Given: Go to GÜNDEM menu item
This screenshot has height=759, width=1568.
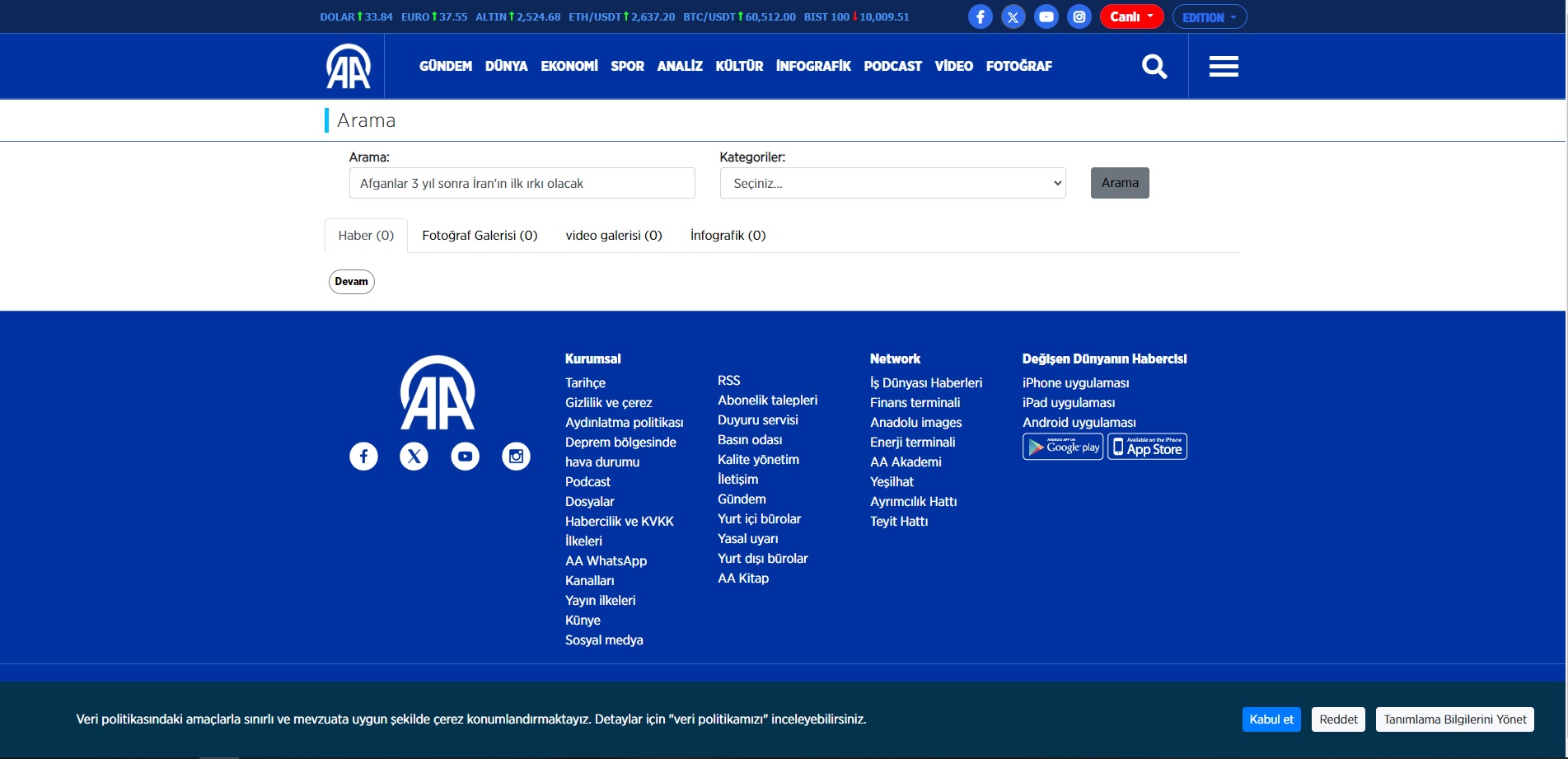Looking at the screenshot, I should 446,66.
